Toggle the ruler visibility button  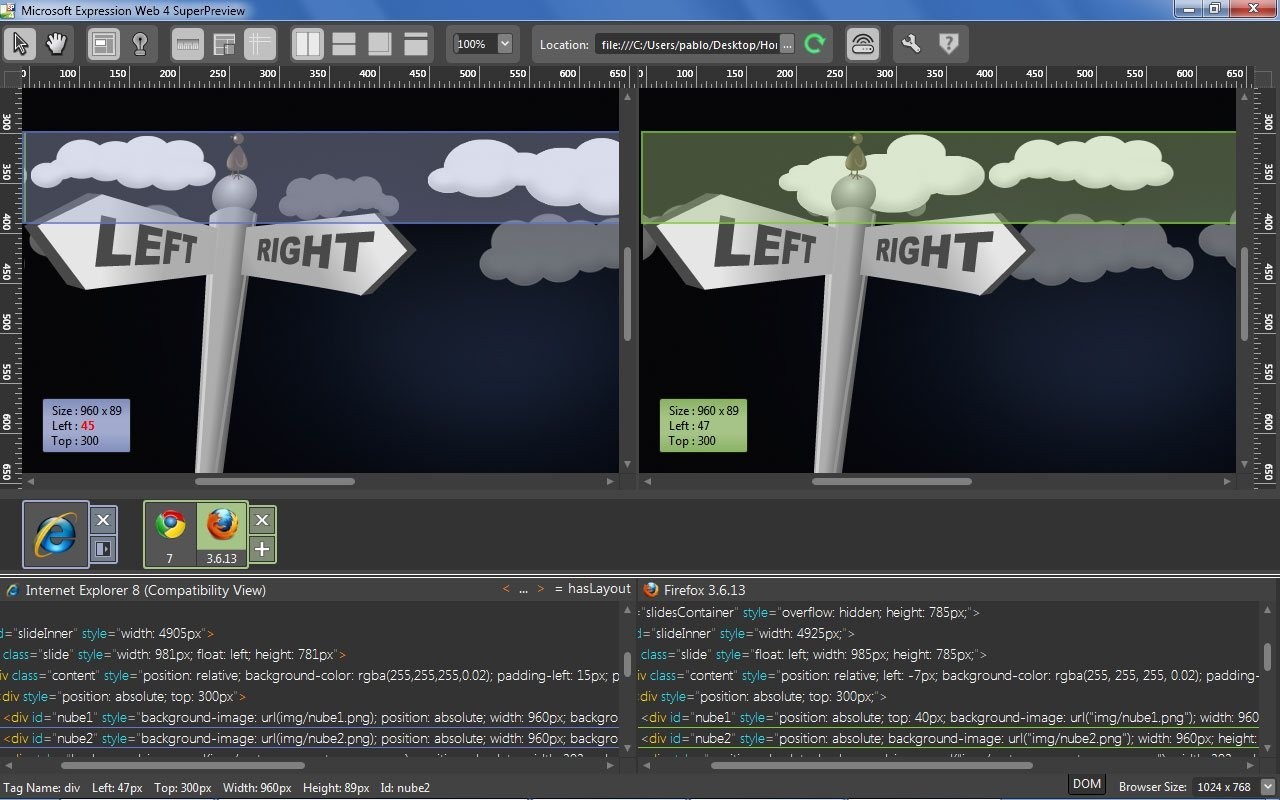188,44
